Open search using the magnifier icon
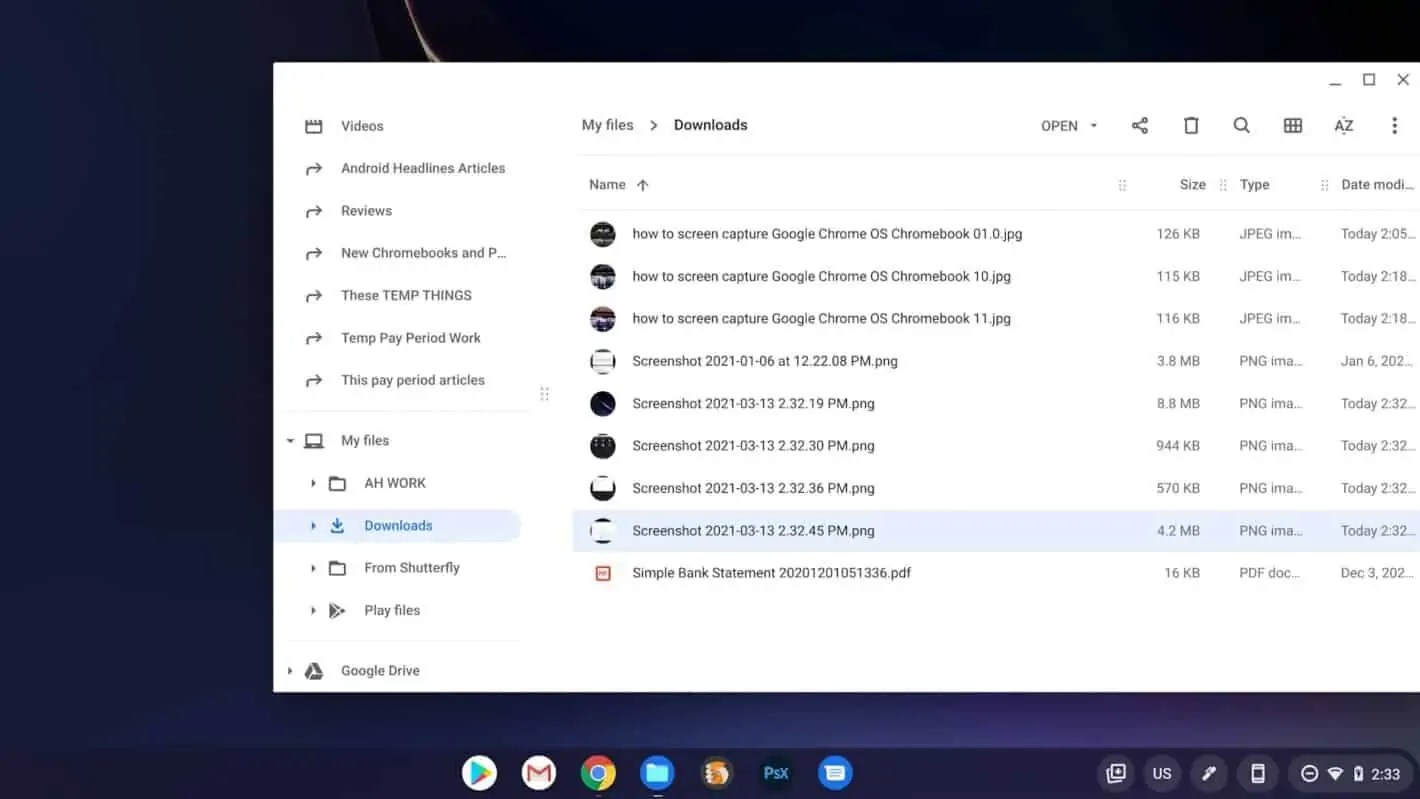This screenshot has width=1420, height=799. pos(1241,125)
